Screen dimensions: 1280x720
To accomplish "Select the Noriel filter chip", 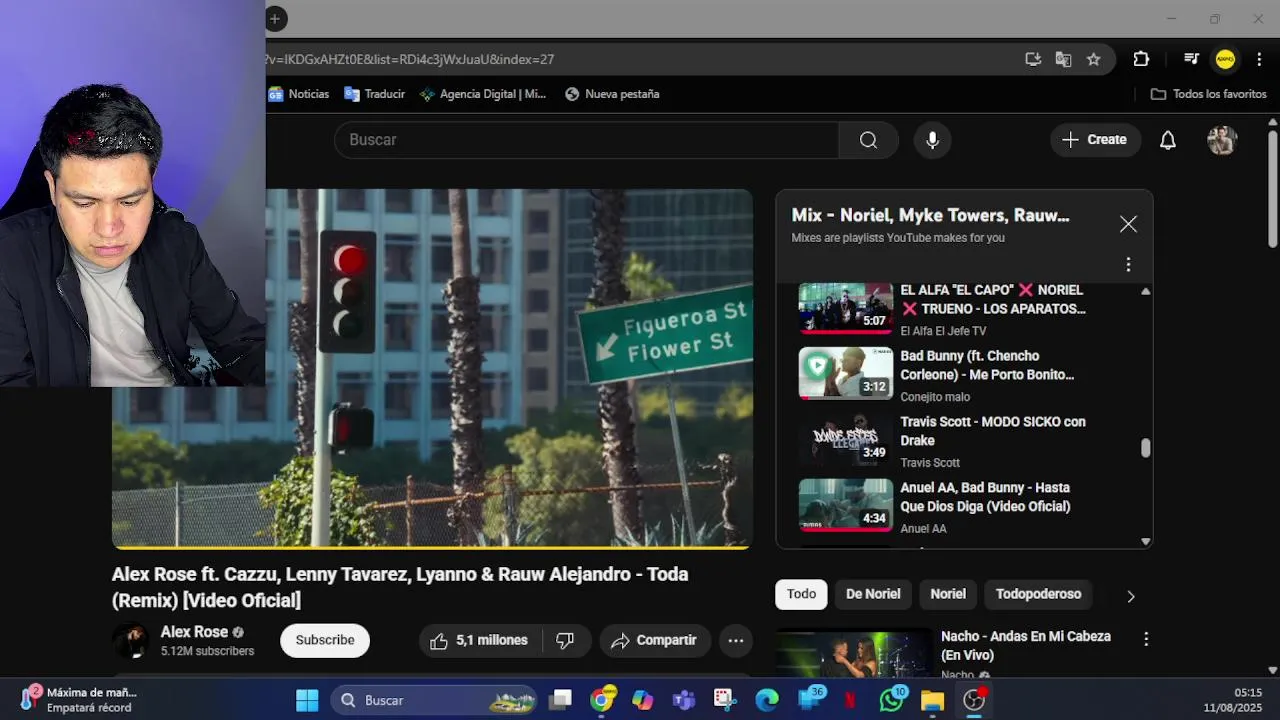I will [948, 594].
